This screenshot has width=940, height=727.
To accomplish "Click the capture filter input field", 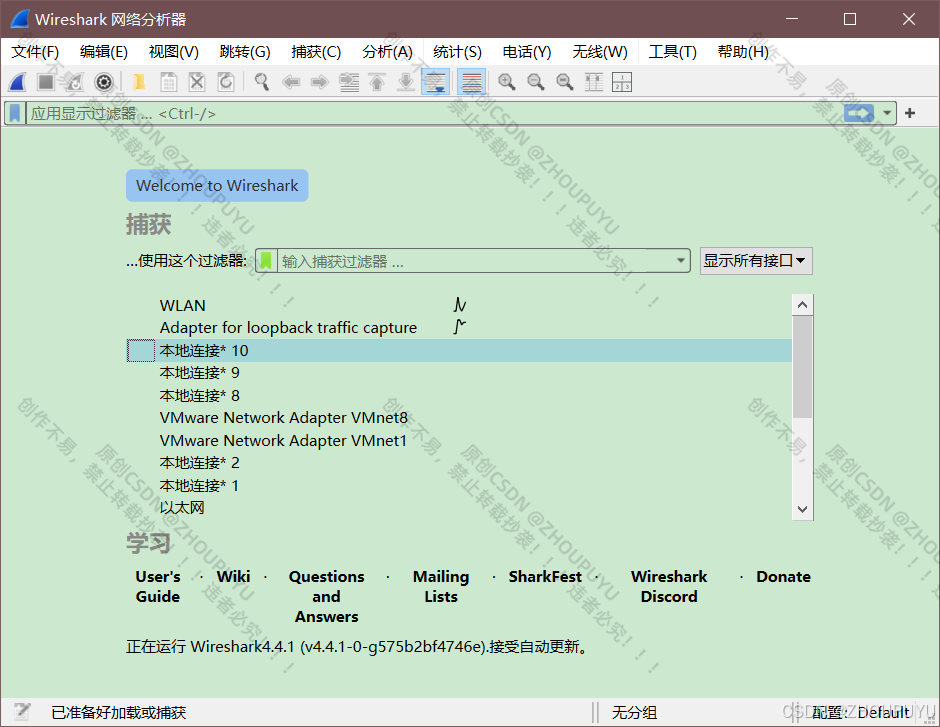I will (475, 261).
